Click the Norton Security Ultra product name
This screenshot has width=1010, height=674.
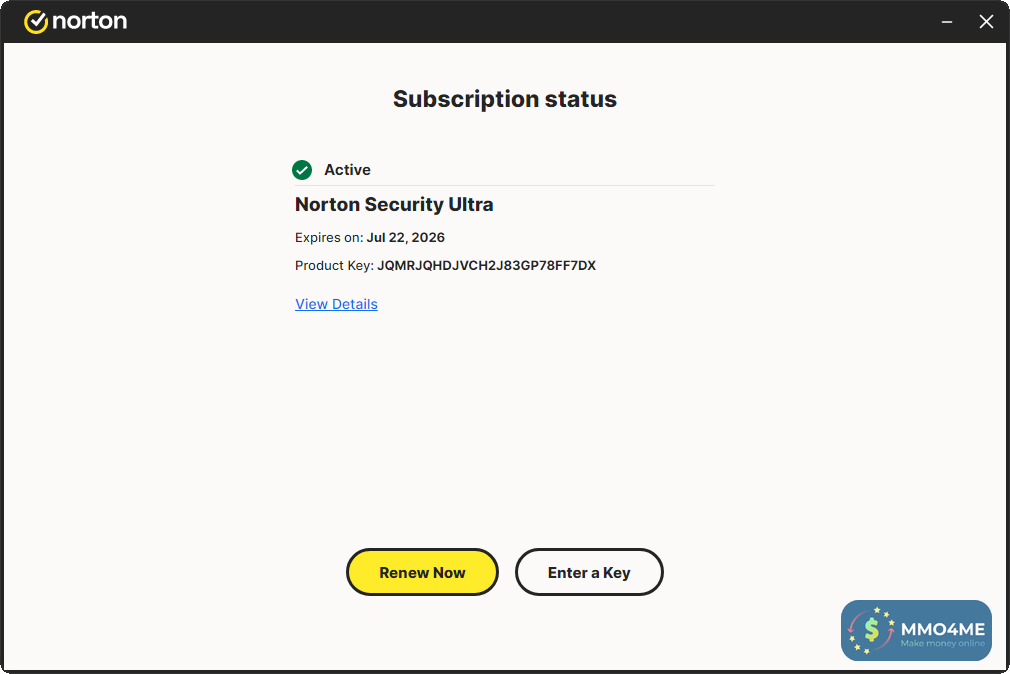click(x=394, y=205)
